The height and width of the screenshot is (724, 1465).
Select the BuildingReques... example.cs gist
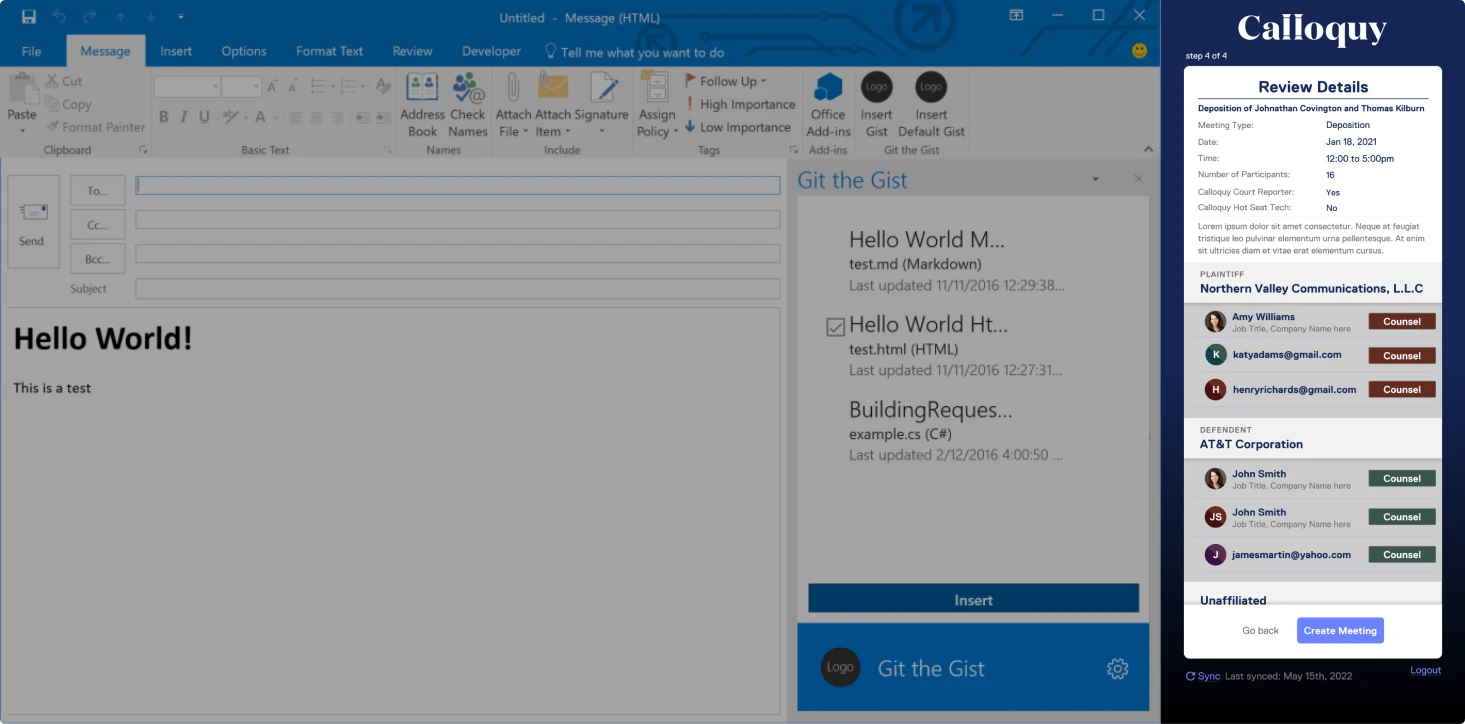coord(955,431)
